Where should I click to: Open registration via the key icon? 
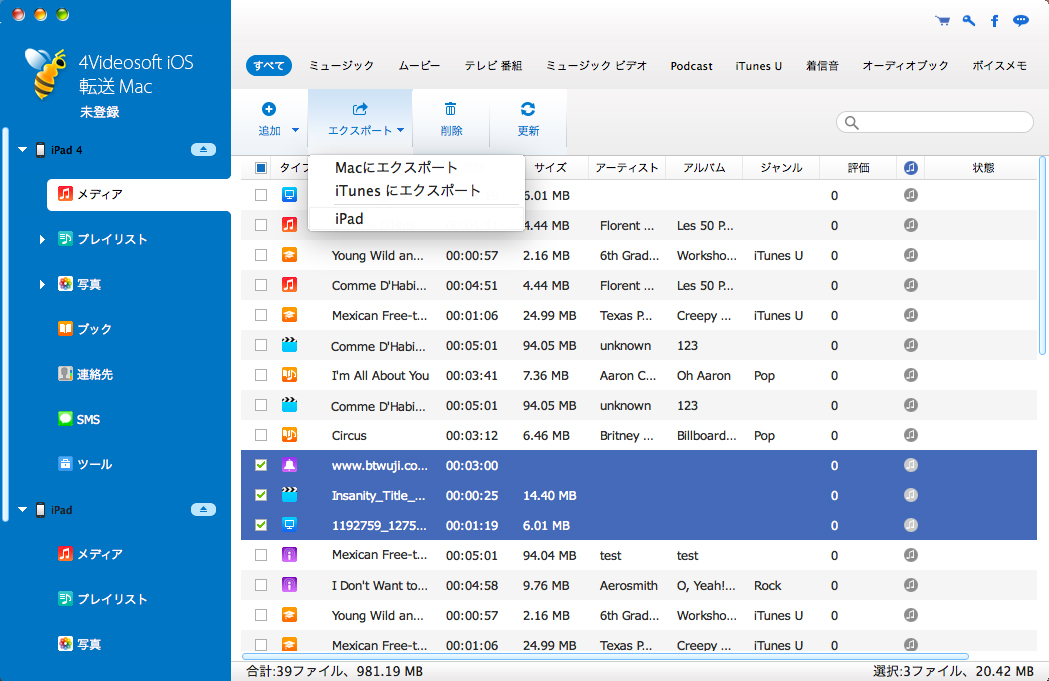point(968,20)
